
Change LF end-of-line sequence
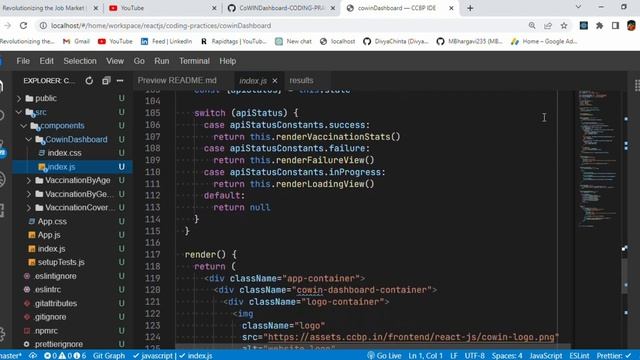[x=453, y=356]
